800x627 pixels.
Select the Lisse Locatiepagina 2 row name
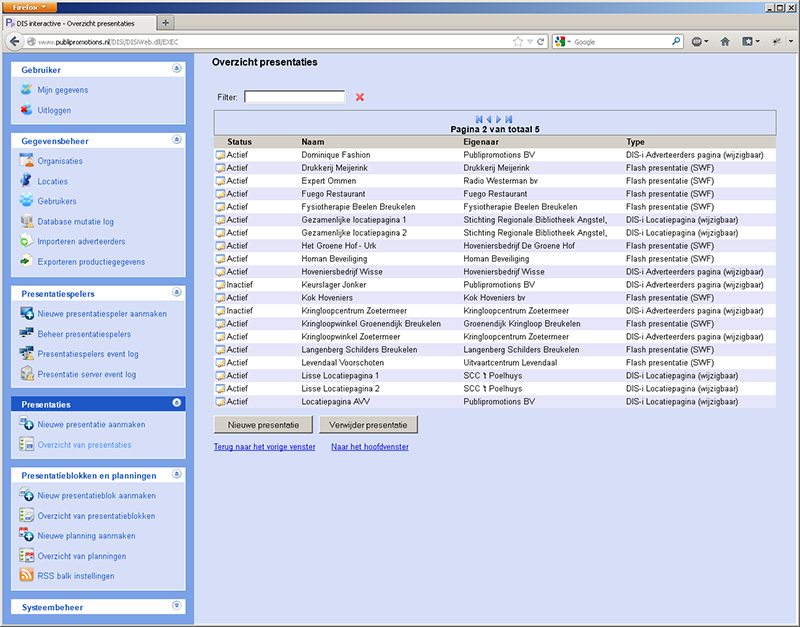point(340,389)
